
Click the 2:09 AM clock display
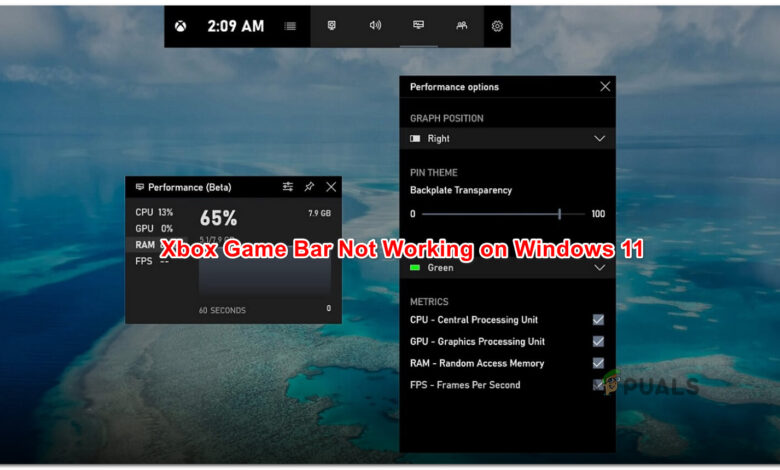235,26
